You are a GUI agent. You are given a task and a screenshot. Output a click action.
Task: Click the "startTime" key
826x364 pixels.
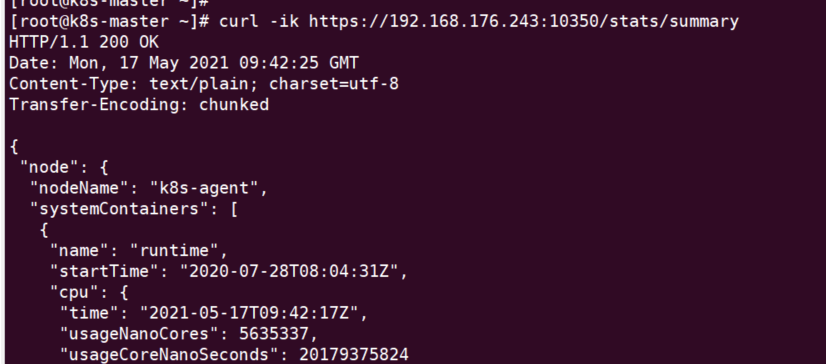[x=104, y=271]
